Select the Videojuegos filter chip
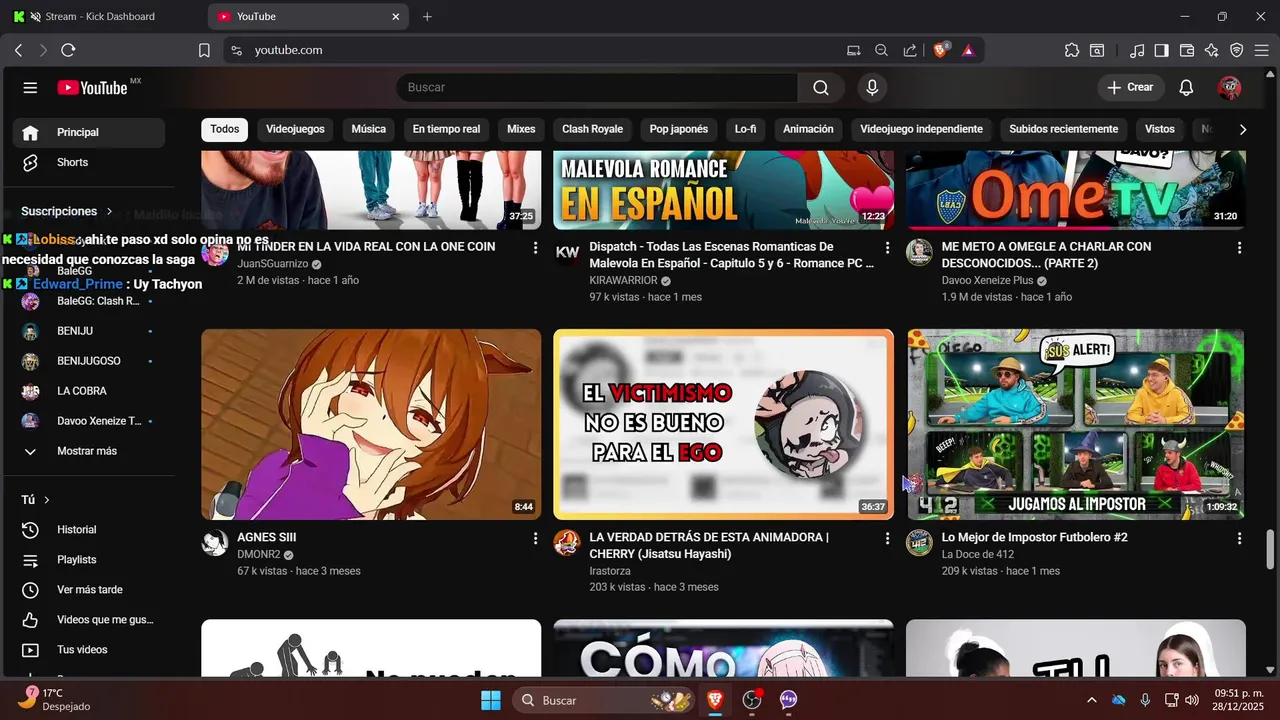The width and height of the screenshot is (1280, 720). pos(295,129)
